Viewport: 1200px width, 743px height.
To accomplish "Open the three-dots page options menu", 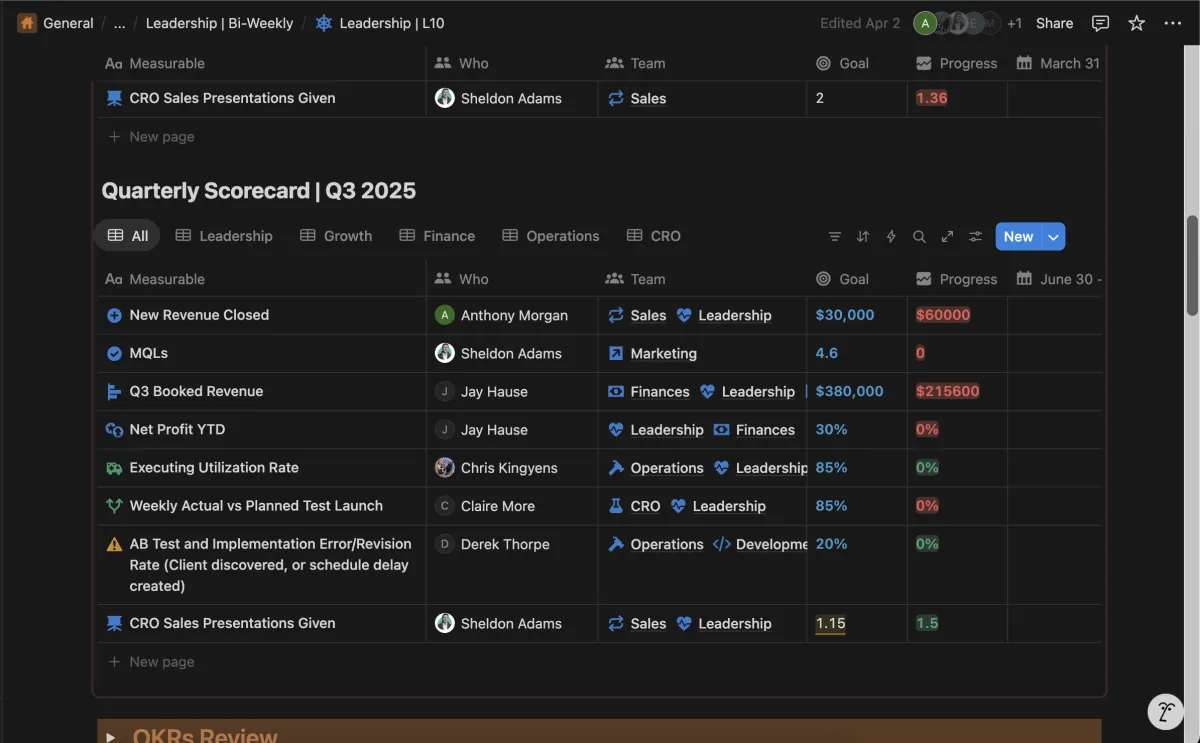I will tap(1173, 23).
